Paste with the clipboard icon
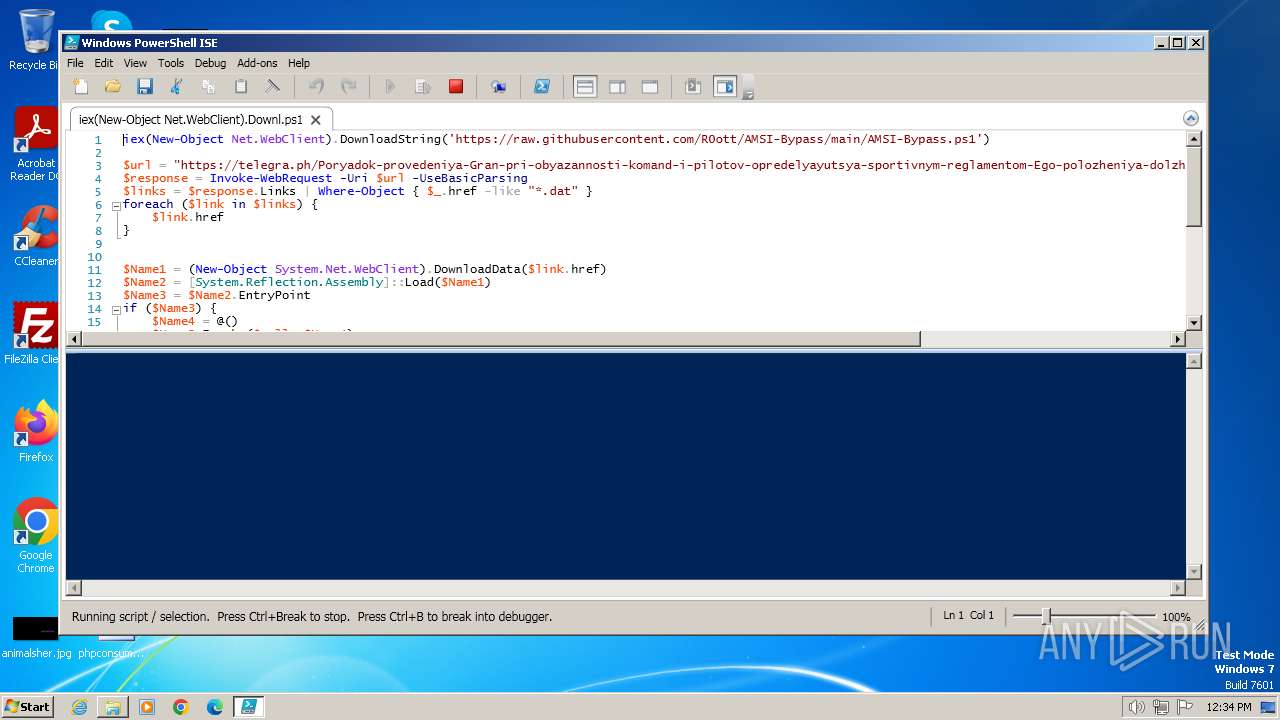Screen dimensions: 1280x720 [241, 87]
